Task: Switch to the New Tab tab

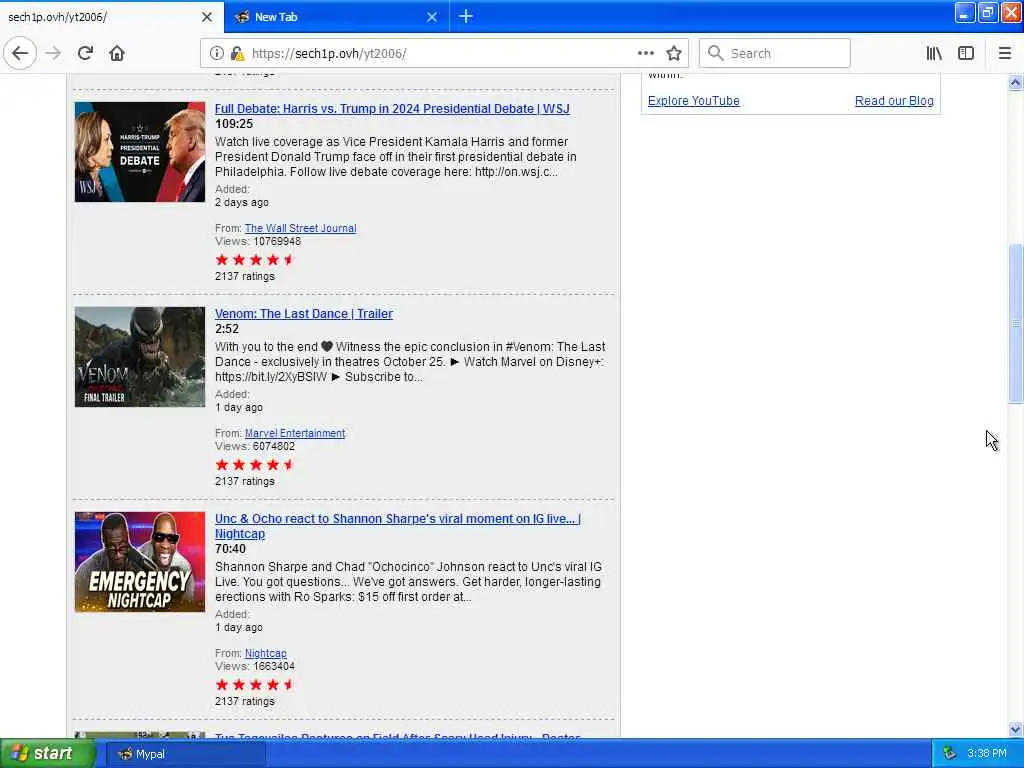Action: (x=336, y=17)
